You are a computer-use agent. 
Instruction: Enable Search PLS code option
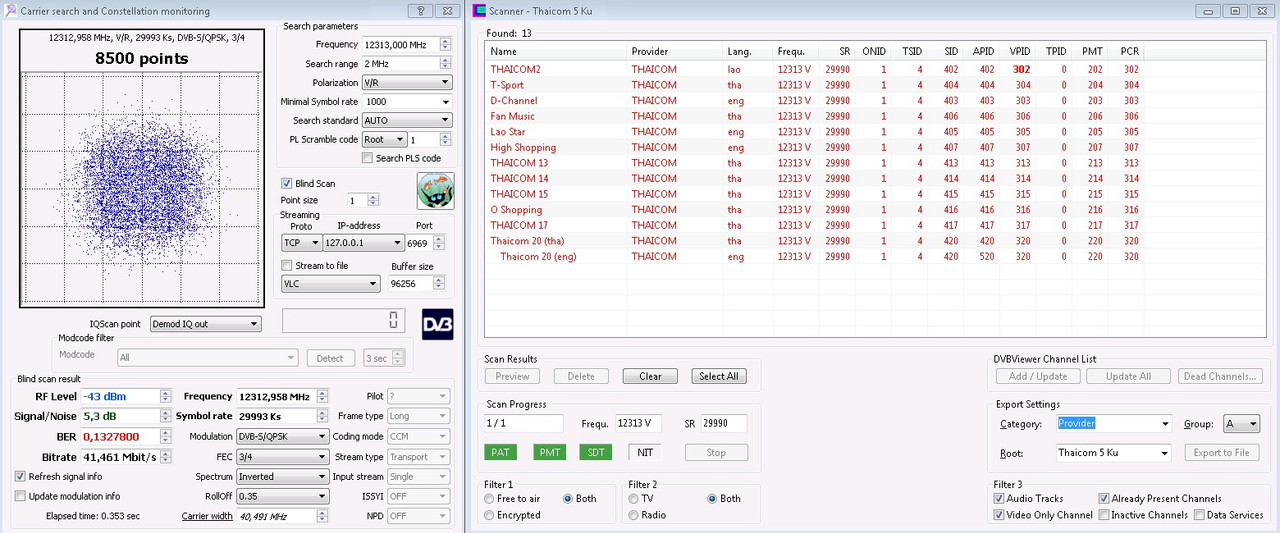tap(367, 158)
